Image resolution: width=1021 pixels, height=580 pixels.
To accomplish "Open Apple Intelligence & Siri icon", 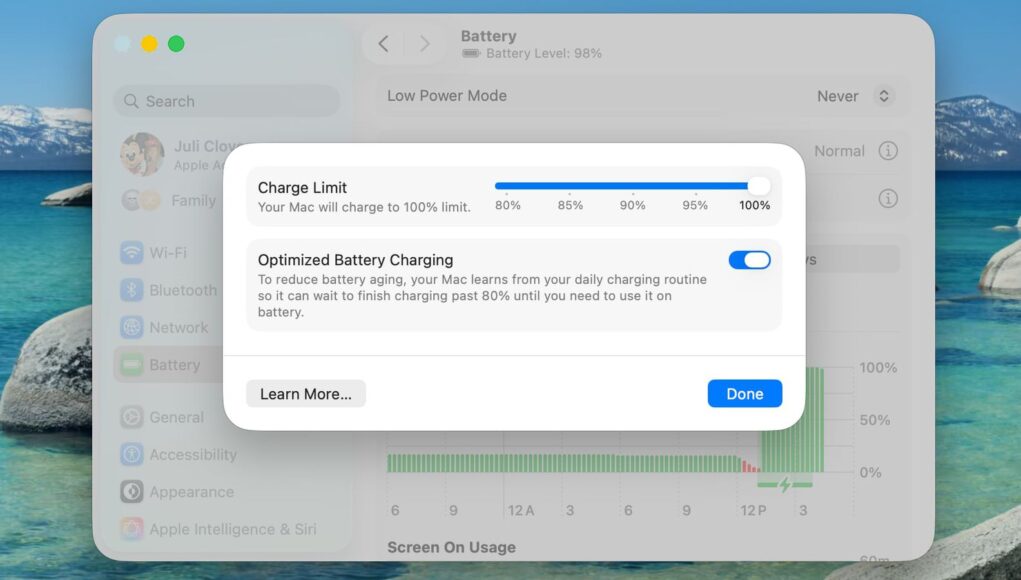I will [132, 529].
